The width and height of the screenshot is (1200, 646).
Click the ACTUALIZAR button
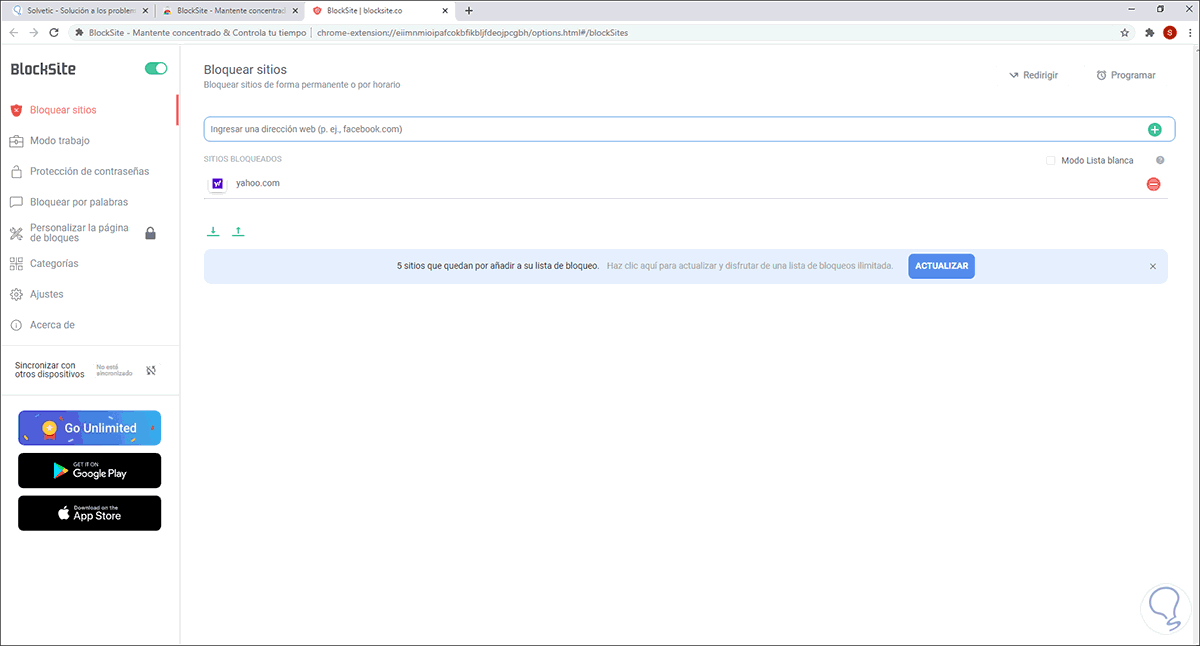[941, 266]
